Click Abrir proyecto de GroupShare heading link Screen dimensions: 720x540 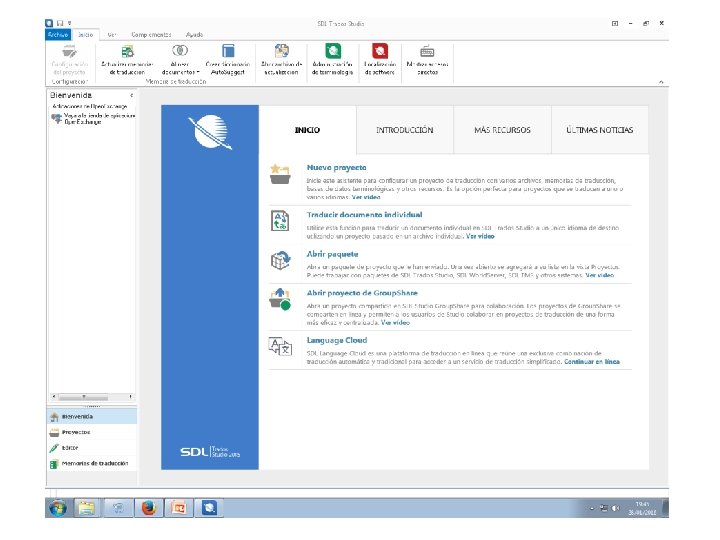pyautogui.click(x=362, y=293)
